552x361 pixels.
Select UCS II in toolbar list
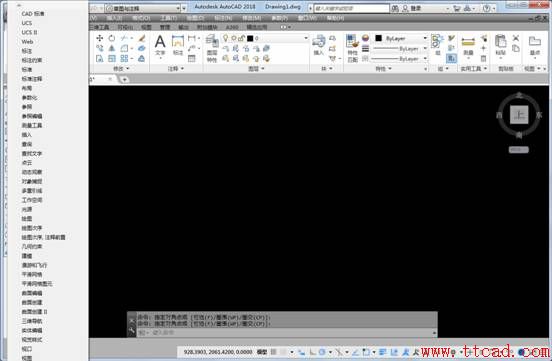[29, 32]
